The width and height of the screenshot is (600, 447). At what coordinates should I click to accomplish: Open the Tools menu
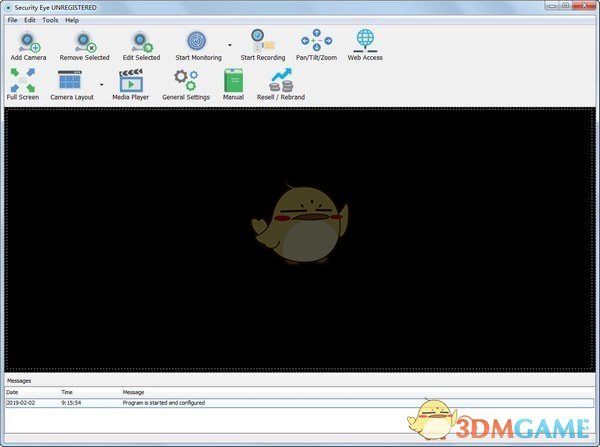50,20
